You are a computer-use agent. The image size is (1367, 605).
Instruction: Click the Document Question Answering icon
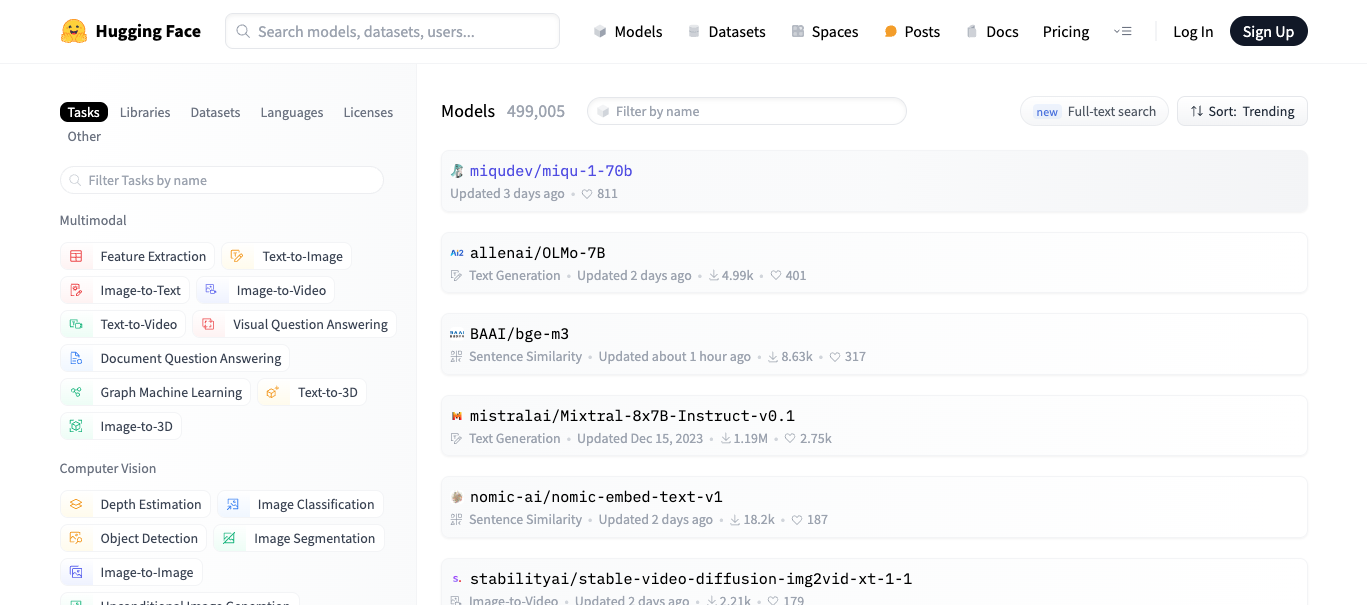click(76, 358)
